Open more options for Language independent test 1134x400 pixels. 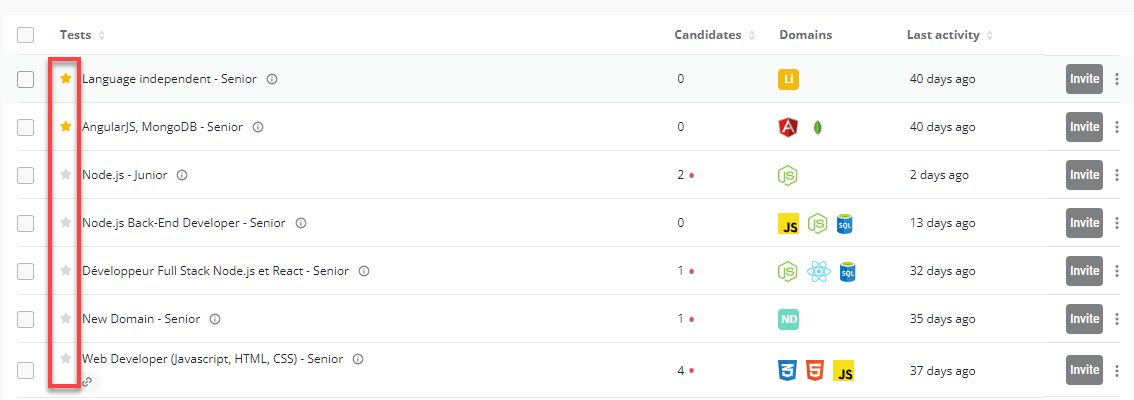click(1117, 79)
